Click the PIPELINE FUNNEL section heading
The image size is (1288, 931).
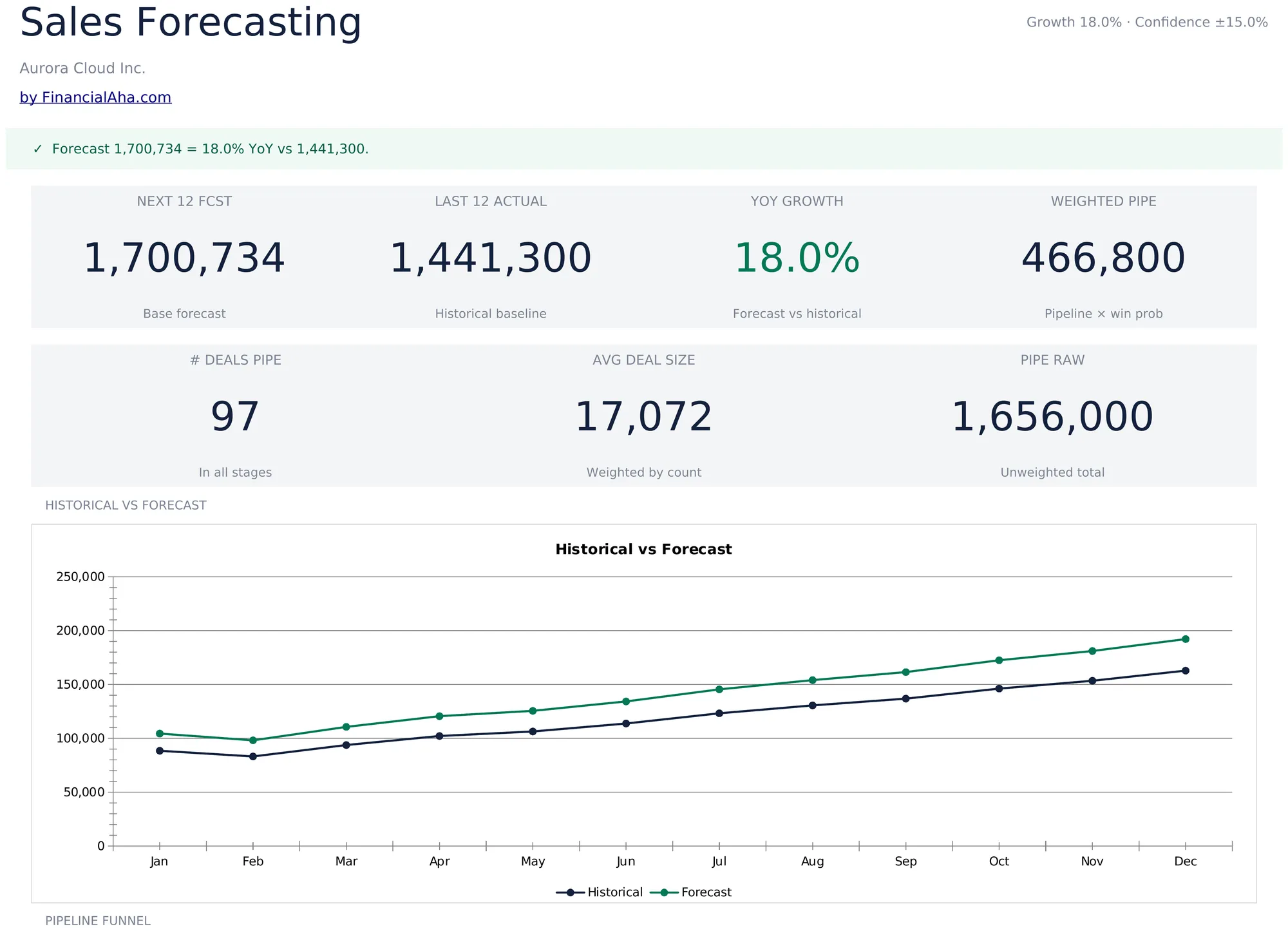tap(98, 921)
